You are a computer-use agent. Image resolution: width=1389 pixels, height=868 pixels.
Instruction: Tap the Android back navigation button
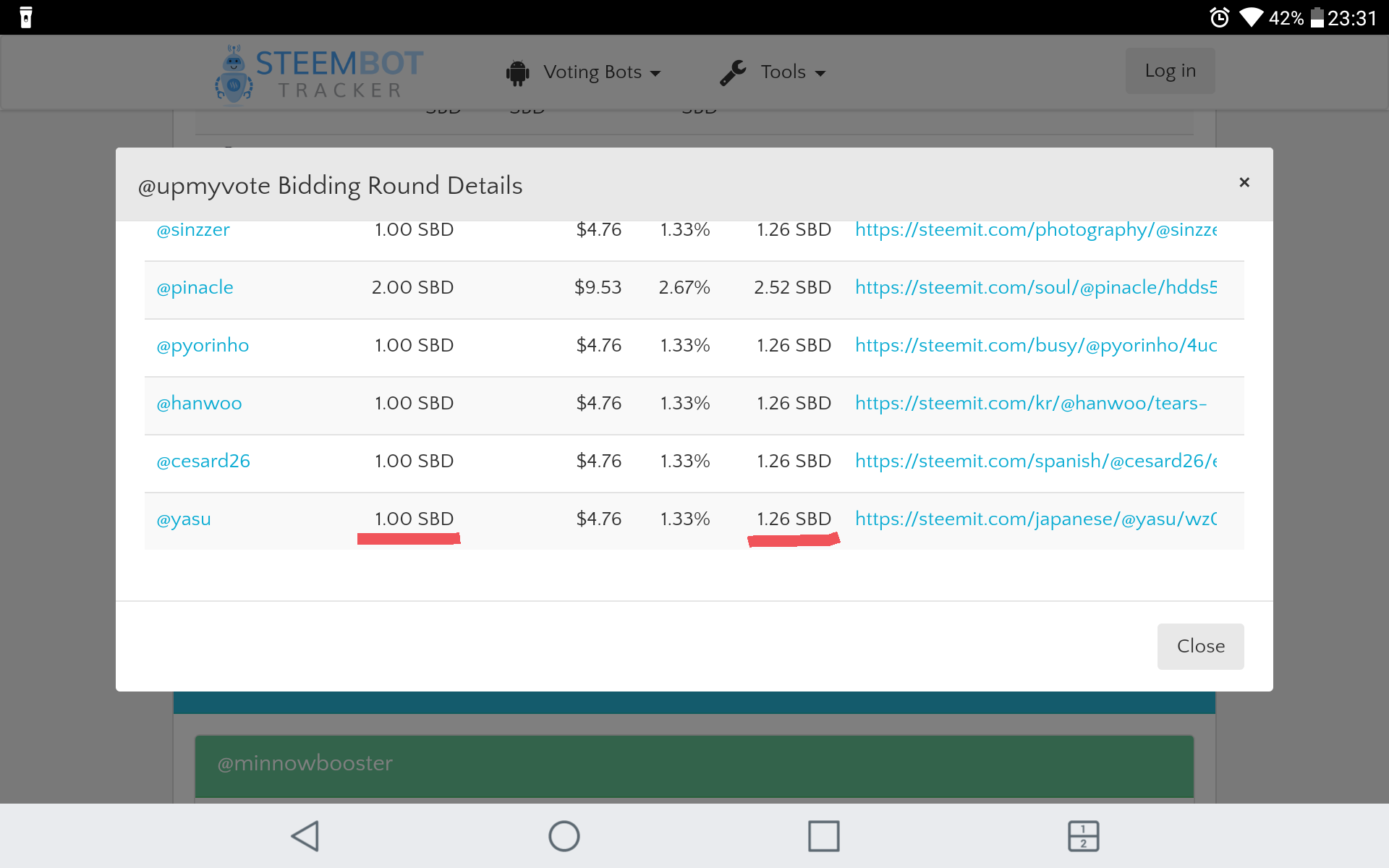tap(305, 836)
